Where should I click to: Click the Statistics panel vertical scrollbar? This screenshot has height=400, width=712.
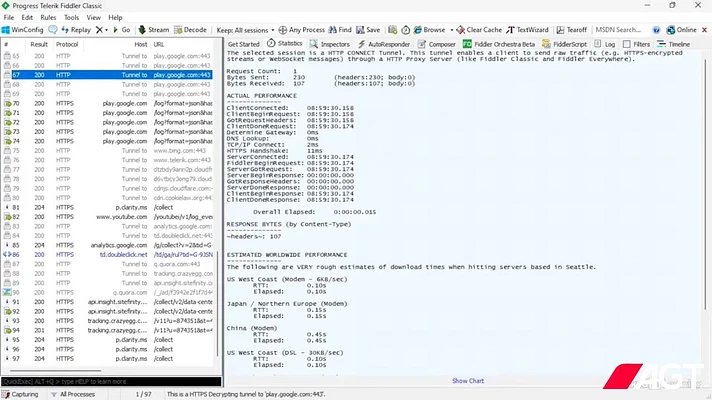[x=706, y=184]
